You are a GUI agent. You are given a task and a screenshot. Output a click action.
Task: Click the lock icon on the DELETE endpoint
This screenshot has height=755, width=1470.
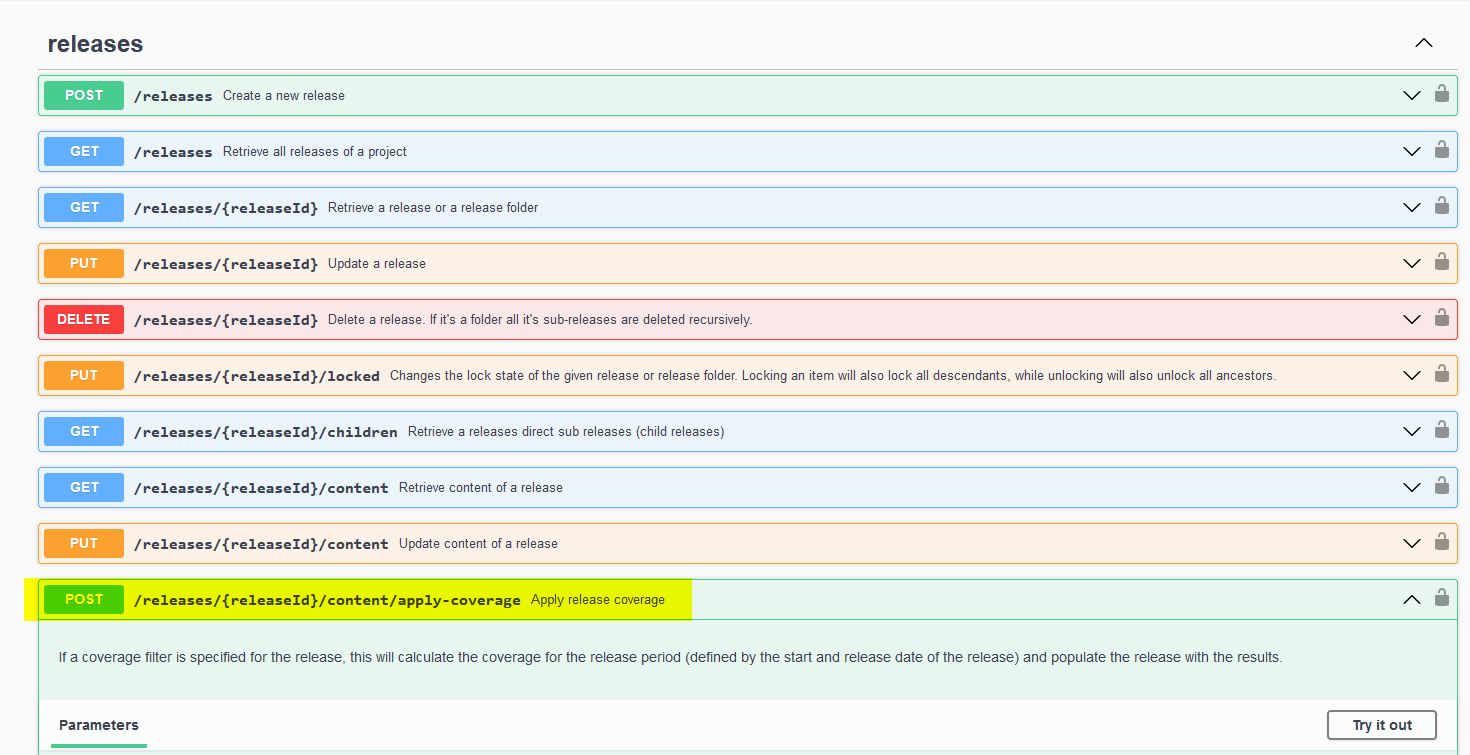point(1442,319)
